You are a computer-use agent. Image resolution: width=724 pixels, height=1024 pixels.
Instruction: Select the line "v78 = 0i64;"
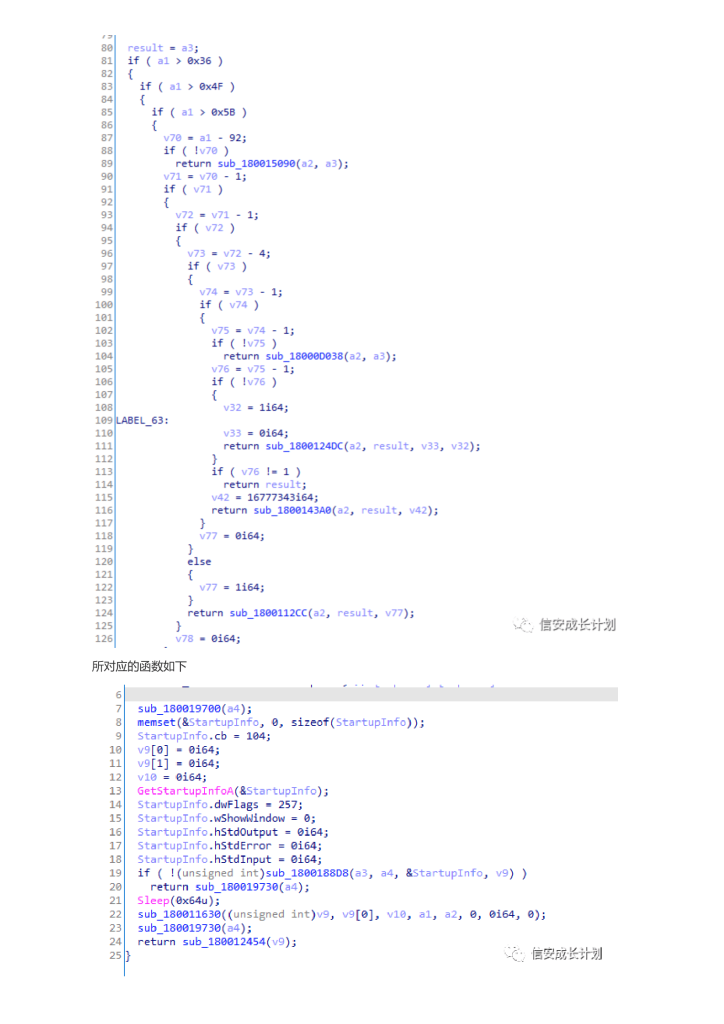click(x=208, y=639)
